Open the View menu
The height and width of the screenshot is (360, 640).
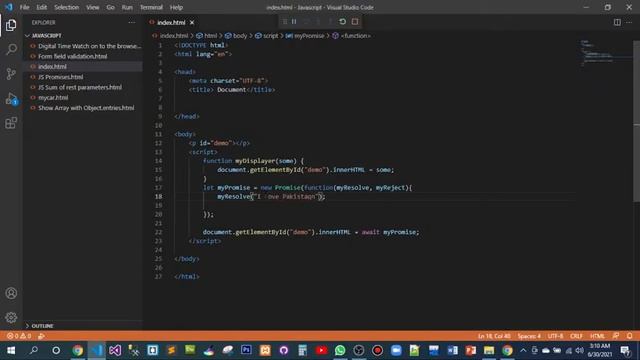93,7
